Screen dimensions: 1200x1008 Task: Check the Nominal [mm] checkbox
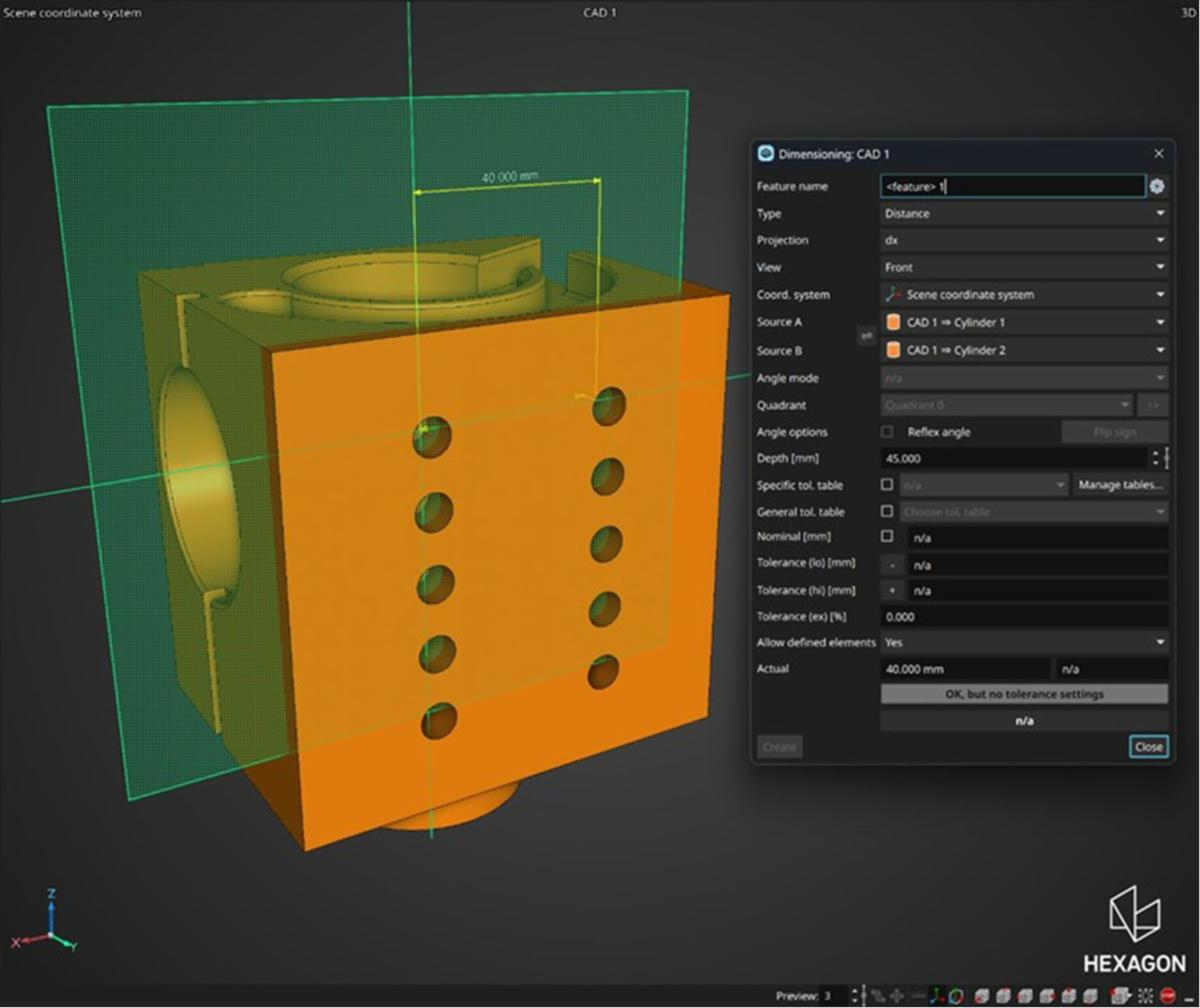(887, 537)
